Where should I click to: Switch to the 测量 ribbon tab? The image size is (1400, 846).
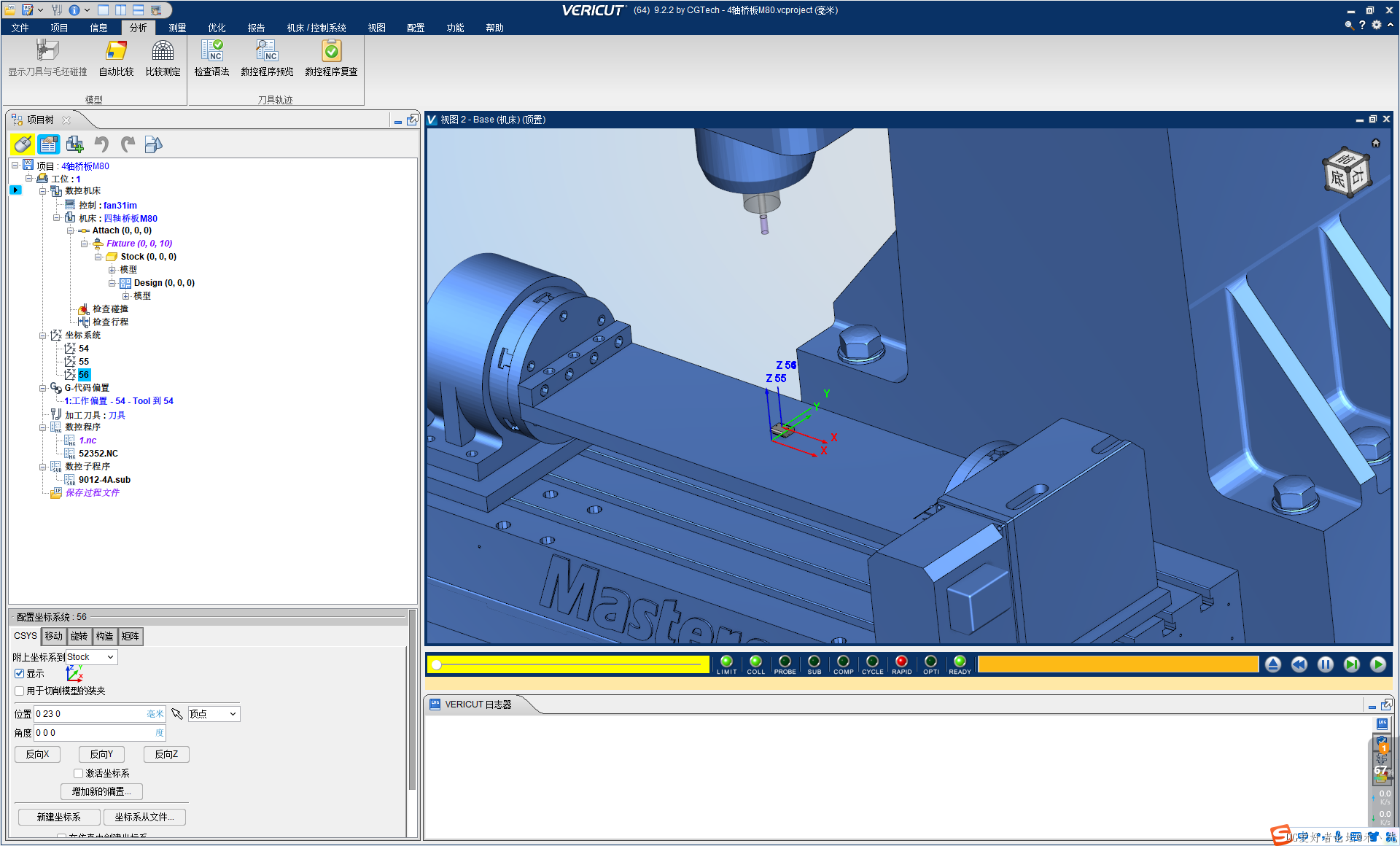(177, 28)
